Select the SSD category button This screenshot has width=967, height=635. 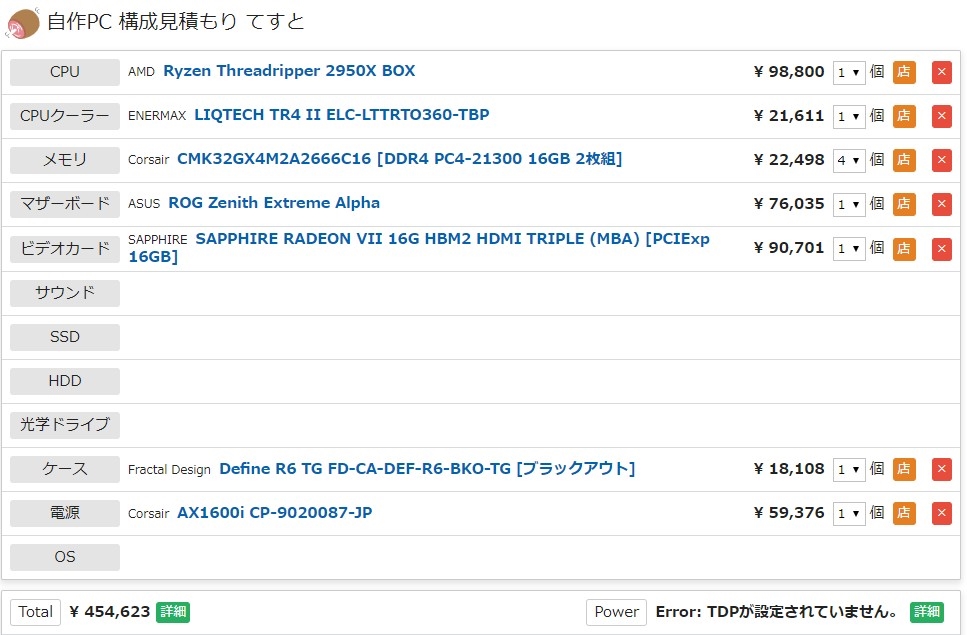tap(65, 337)
